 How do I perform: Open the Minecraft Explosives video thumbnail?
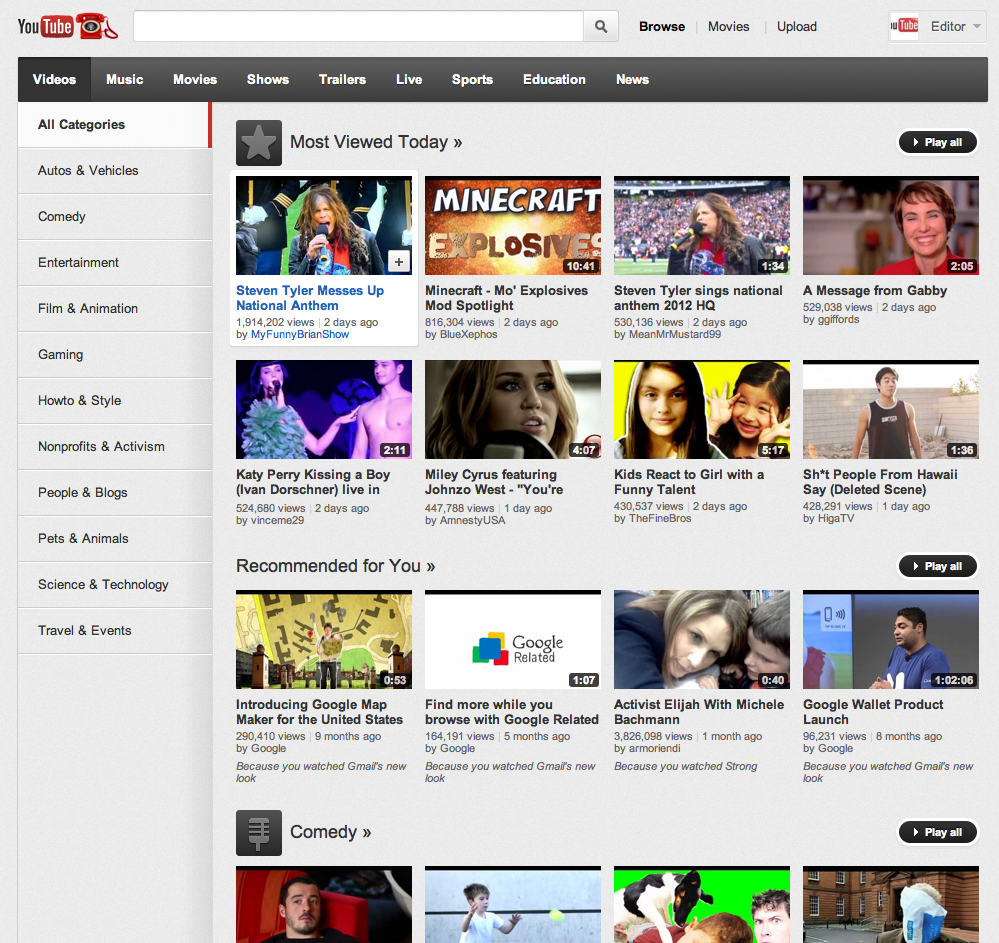pyautogui.click(x=513, y=226)
